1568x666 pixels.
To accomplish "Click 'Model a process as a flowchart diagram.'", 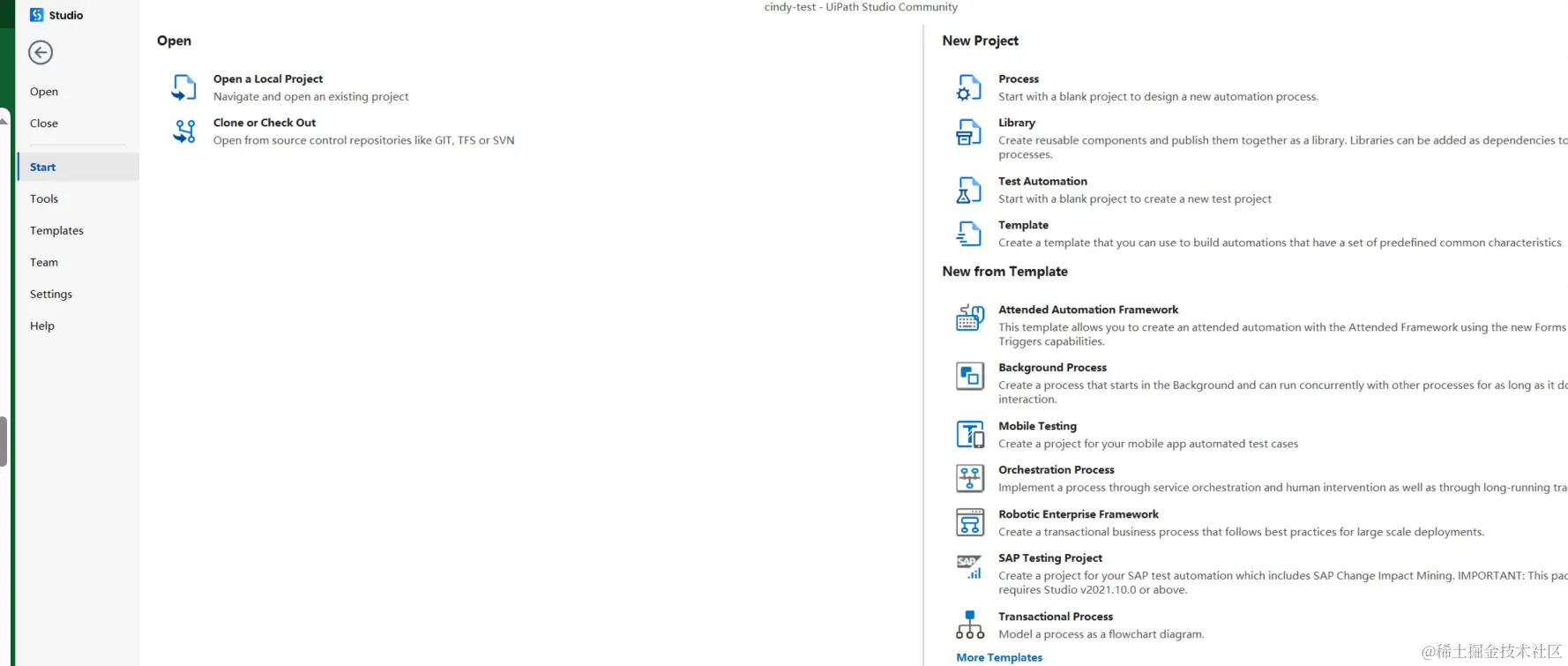I will coord(1101,634).
